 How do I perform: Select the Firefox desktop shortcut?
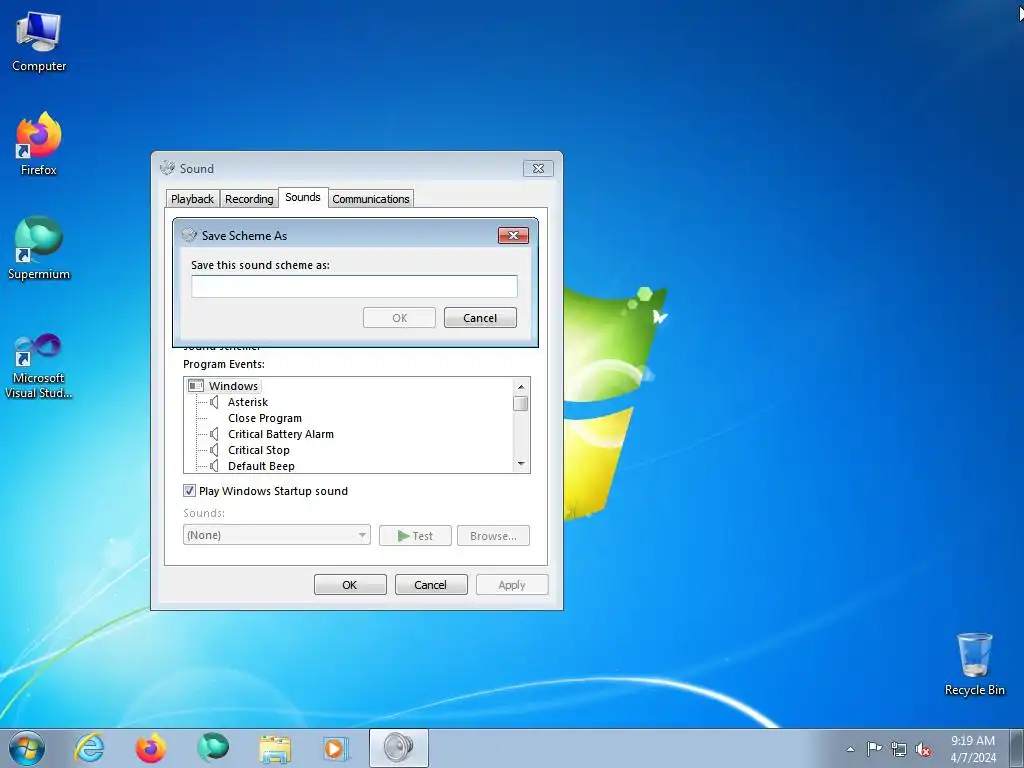[x=39, y=144]
